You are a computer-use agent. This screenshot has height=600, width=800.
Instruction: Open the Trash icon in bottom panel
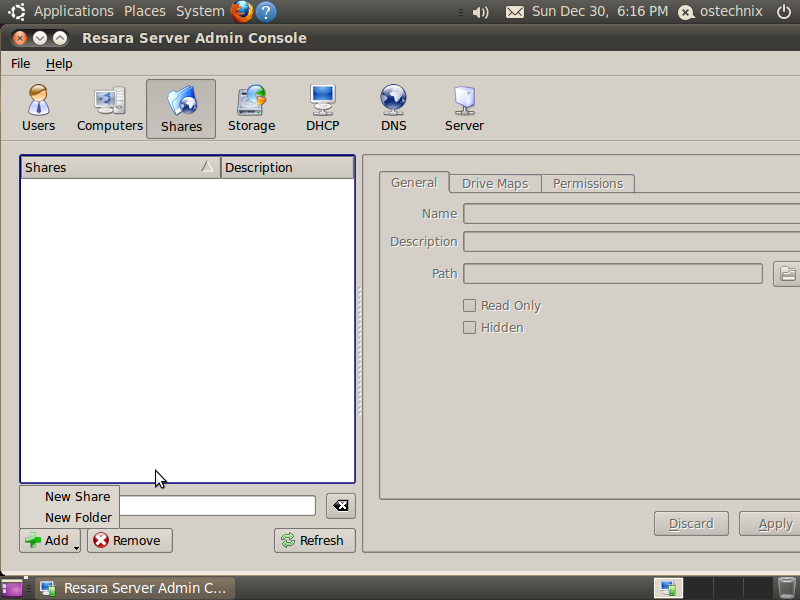tap(786, 588)
